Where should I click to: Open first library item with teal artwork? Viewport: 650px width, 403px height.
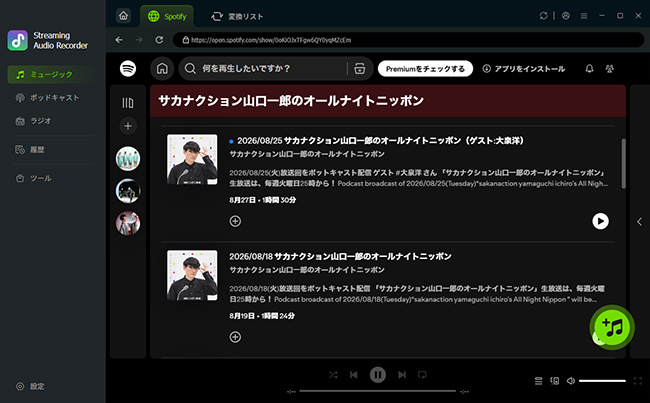128,158
